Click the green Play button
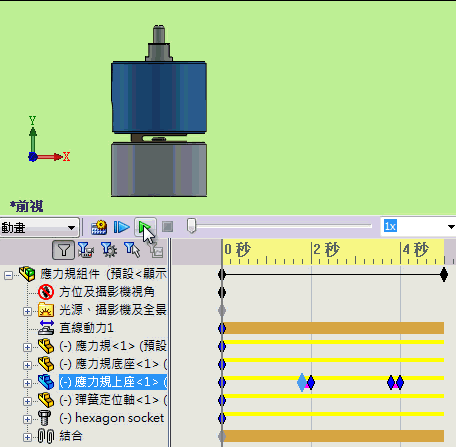The height and width of the screenshot is (447, 456). pyautogui.click(x=145, y=227)
